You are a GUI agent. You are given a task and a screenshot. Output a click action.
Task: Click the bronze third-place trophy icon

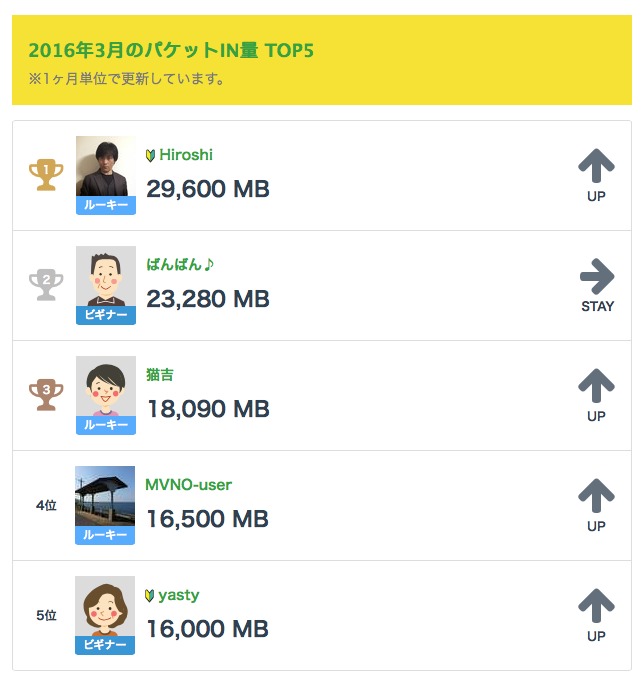pyautogui.click(x=46, y=395)
